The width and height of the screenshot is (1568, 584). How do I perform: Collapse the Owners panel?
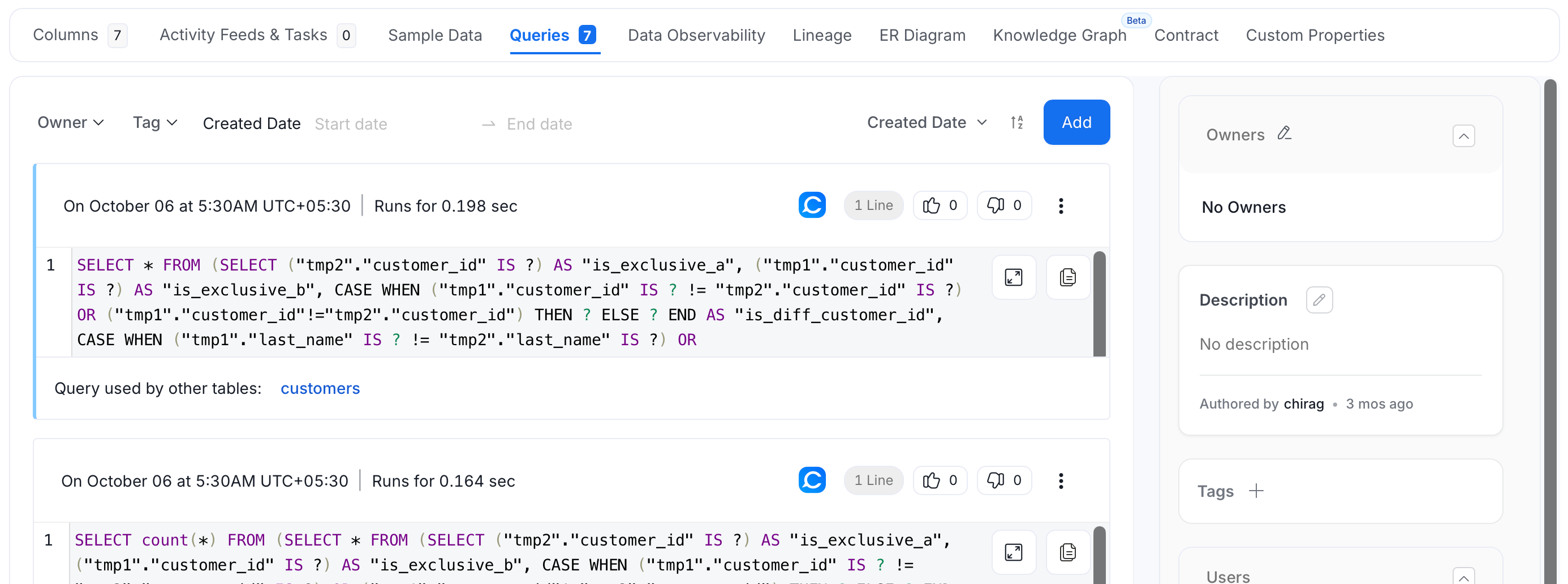(x=1463, y=136)
